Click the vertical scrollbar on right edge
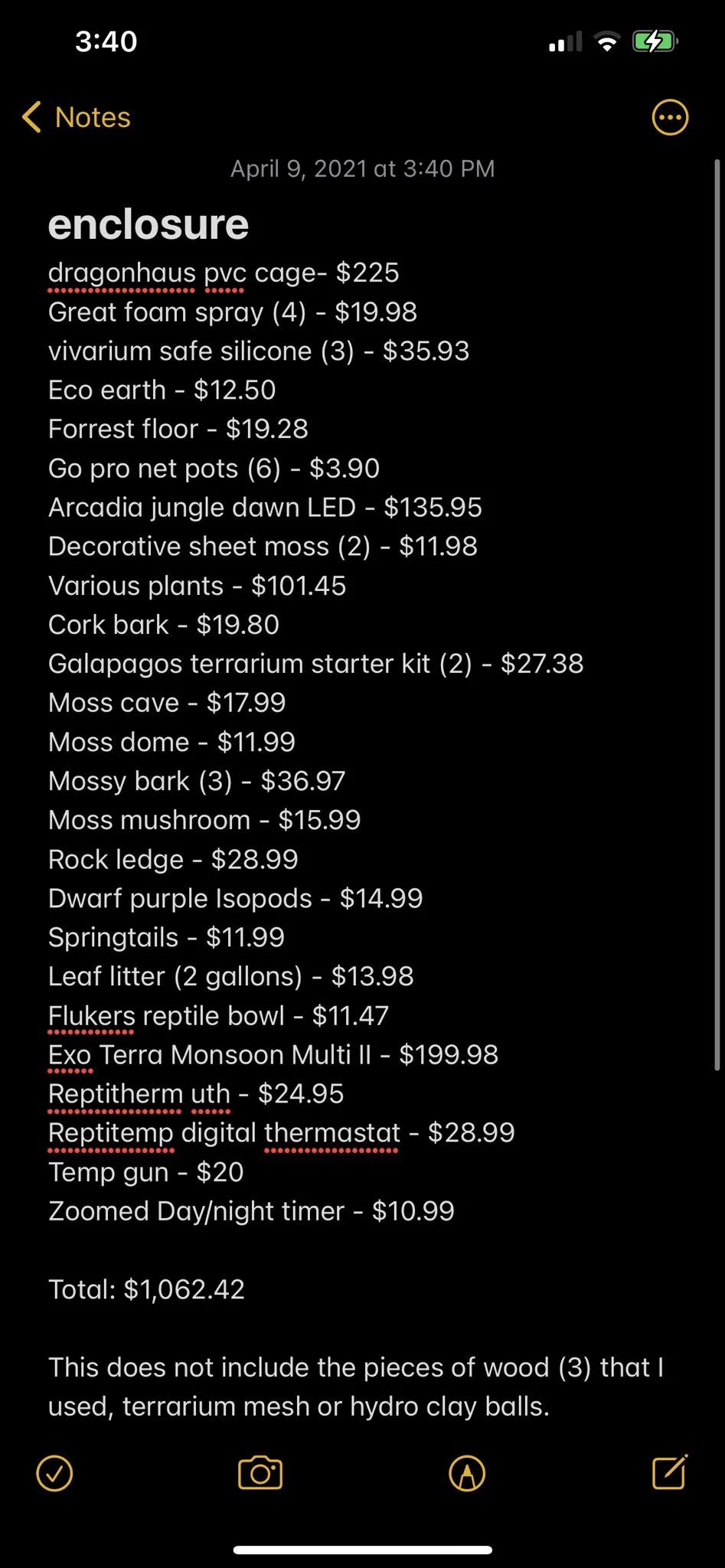The height and width of the screenshot is (1568, 725). 717,612
